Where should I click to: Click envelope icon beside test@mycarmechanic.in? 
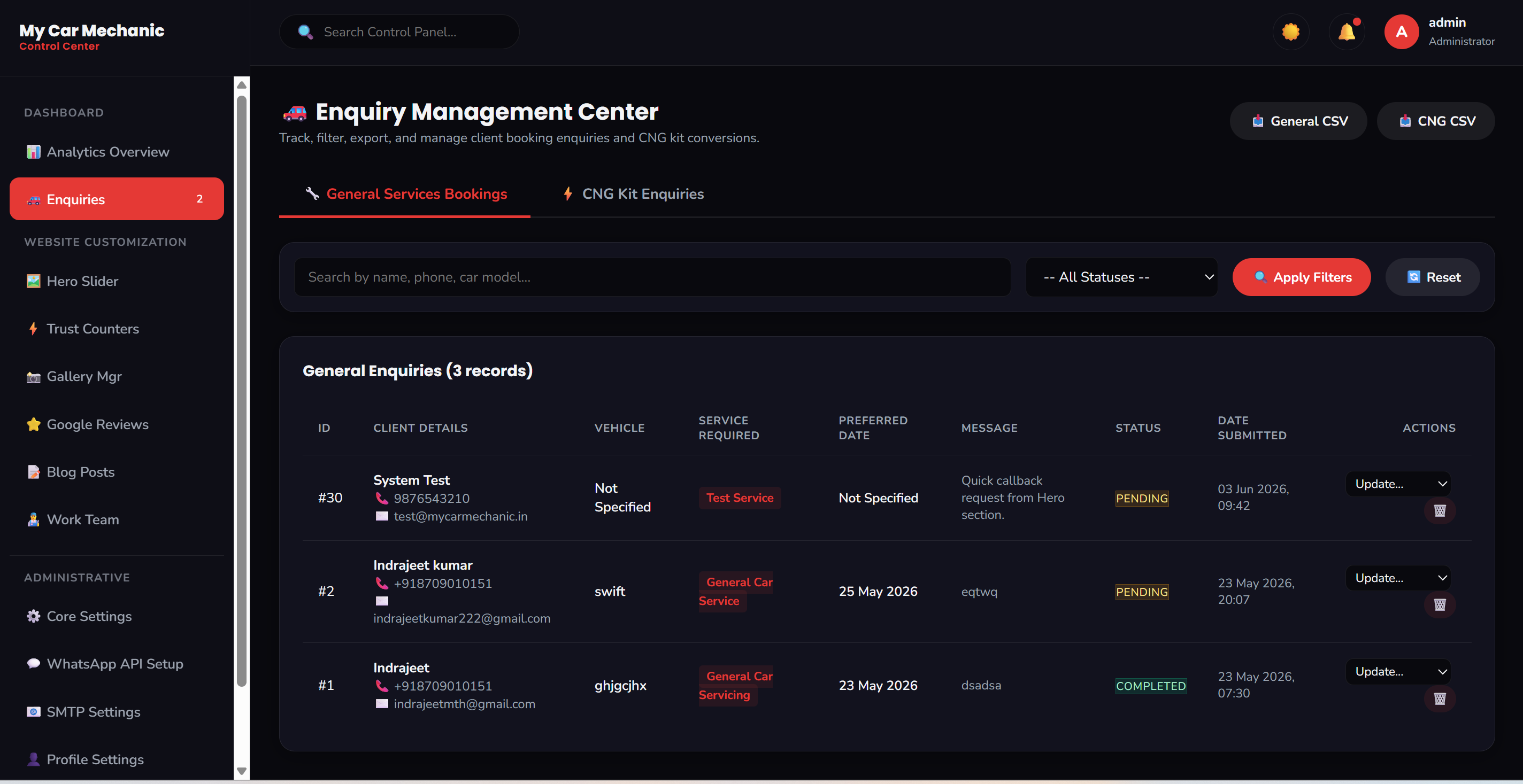click(x=382, y=516)
